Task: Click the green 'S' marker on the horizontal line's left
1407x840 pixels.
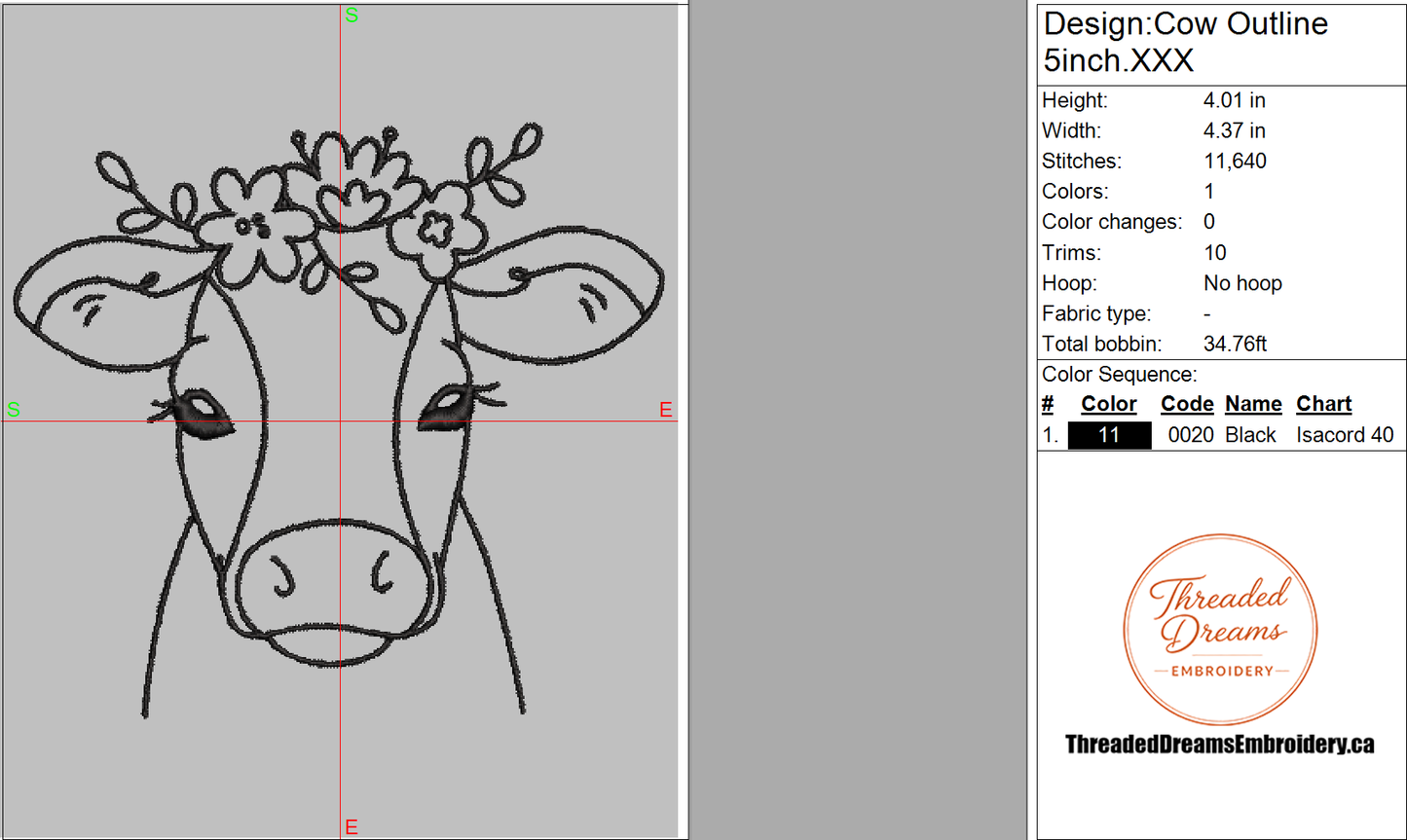Action: [14, 409]
